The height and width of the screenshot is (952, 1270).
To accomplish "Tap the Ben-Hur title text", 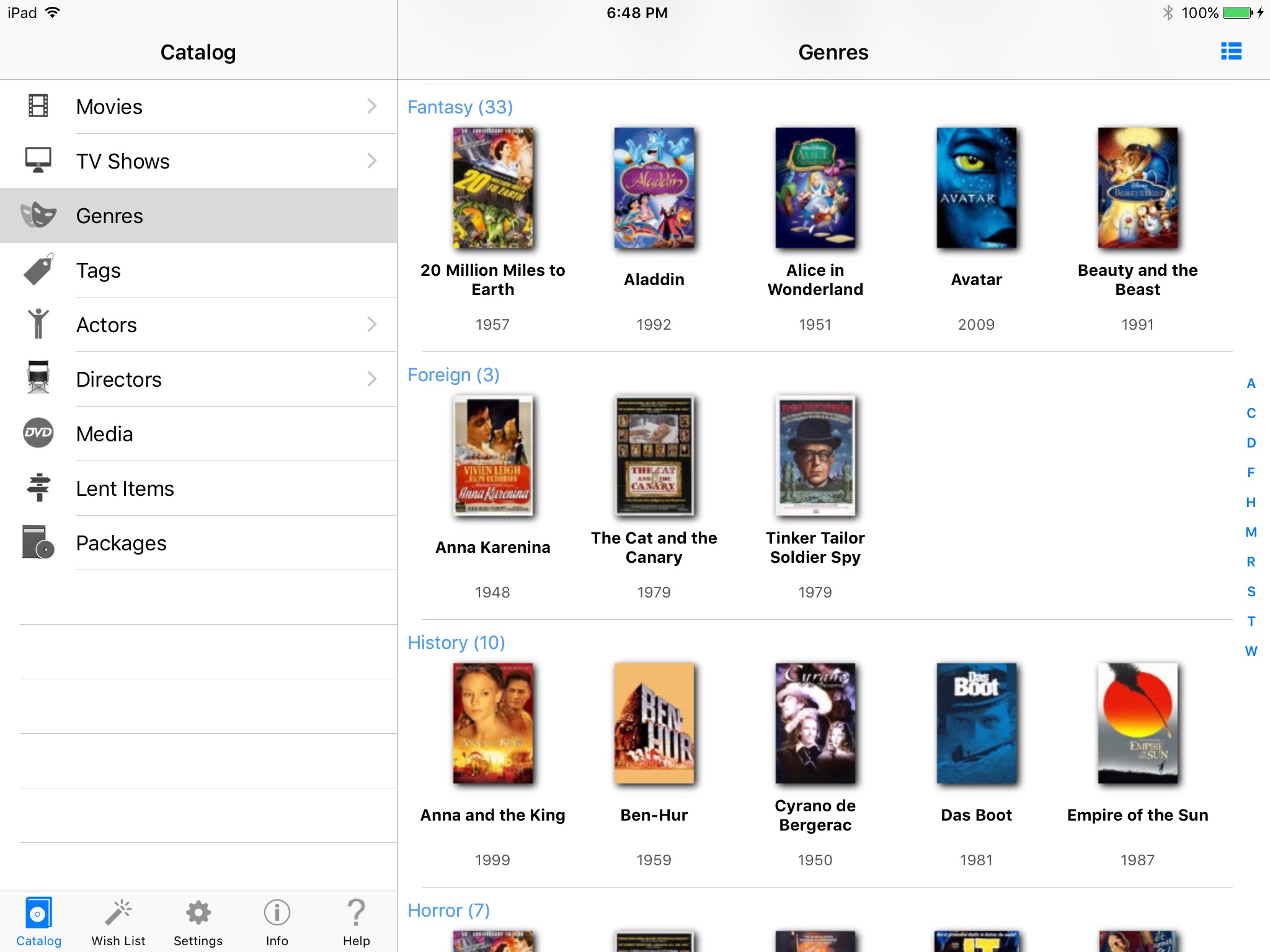I will [x=654, y=815].
